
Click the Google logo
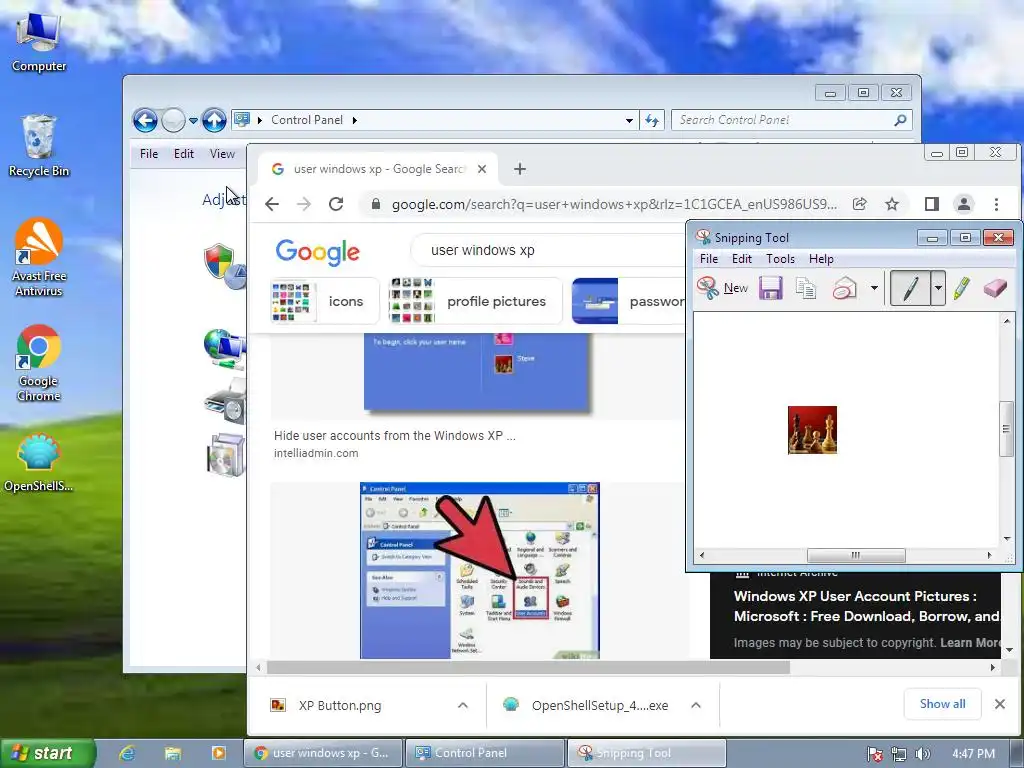(x=317, y=251)
